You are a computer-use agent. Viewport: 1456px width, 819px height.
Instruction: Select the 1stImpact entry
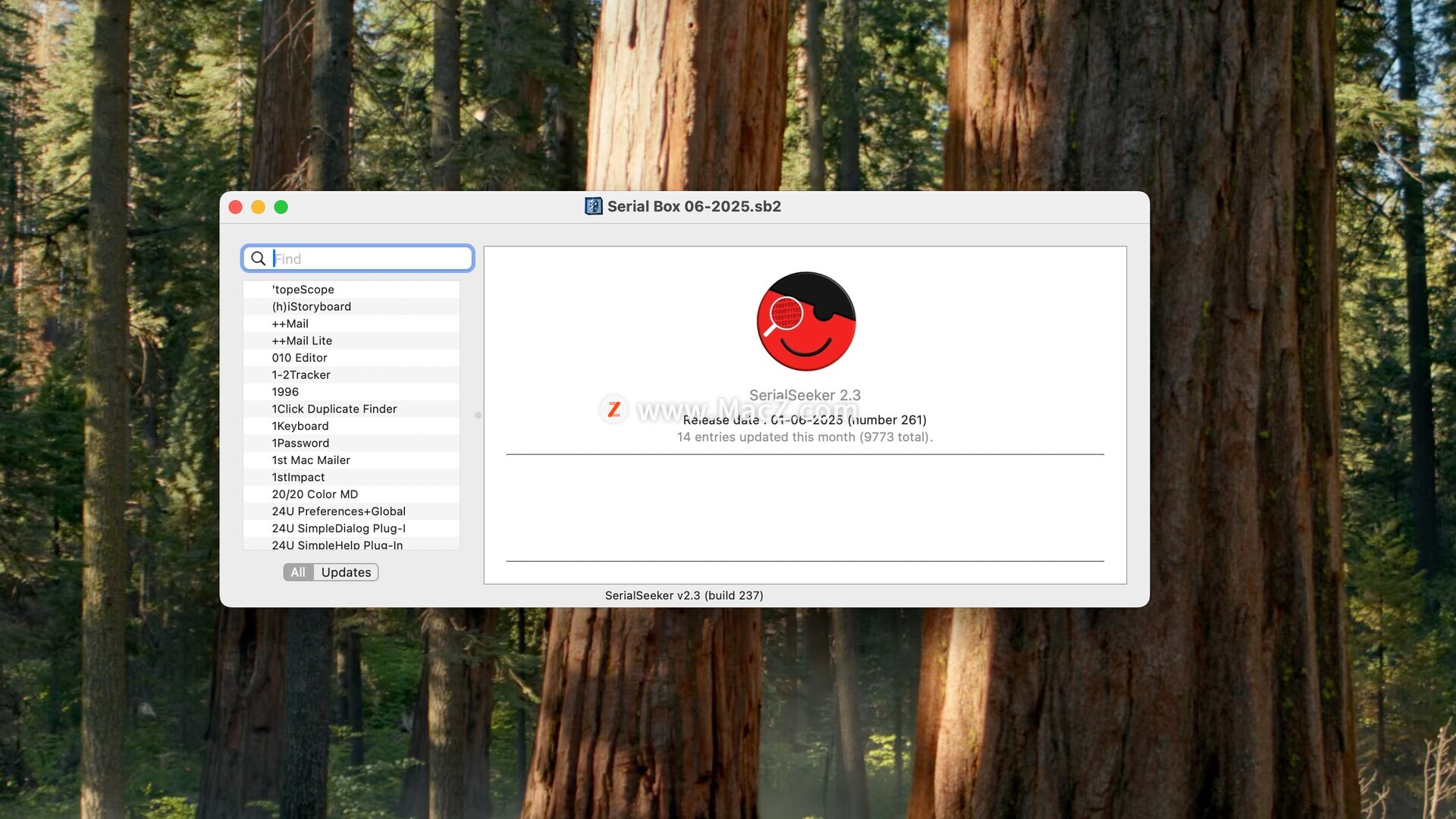[x=351, y=477]
